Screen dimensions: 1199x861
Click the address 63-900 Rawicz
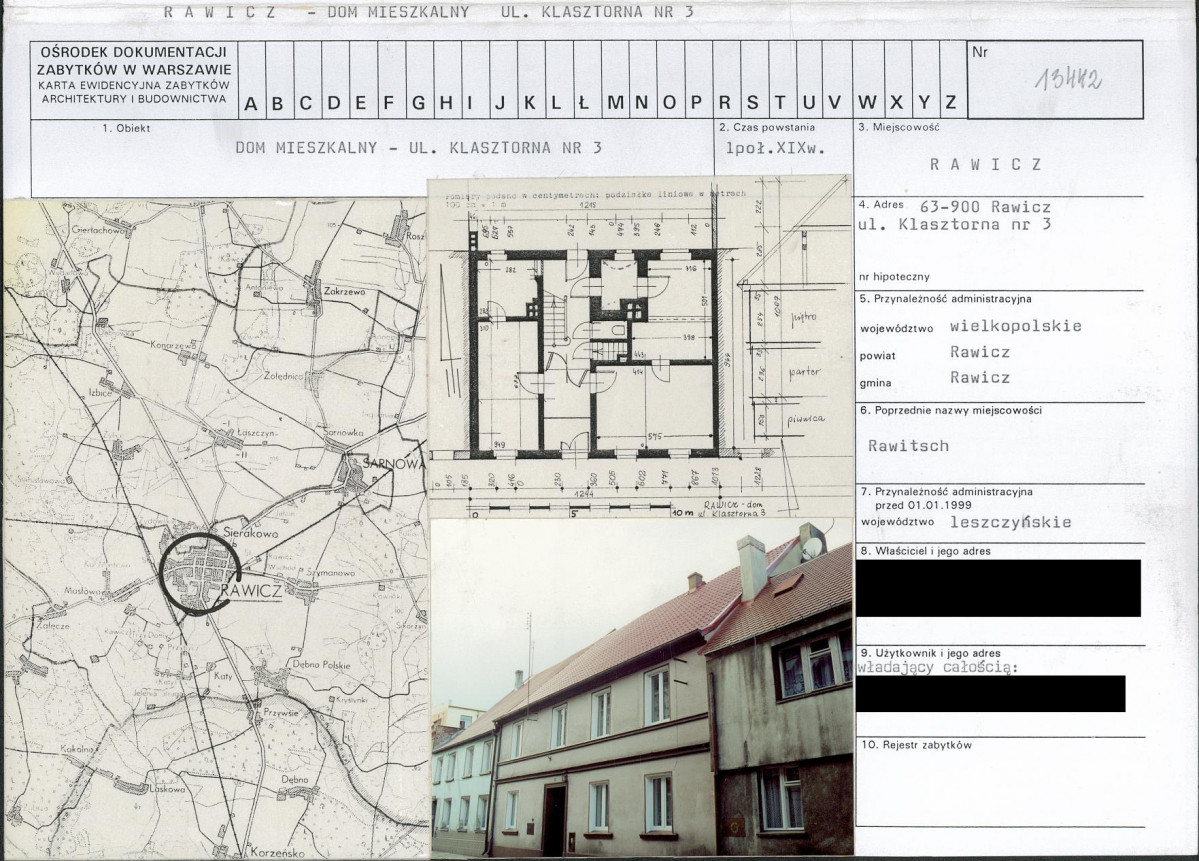pos(985,206)
